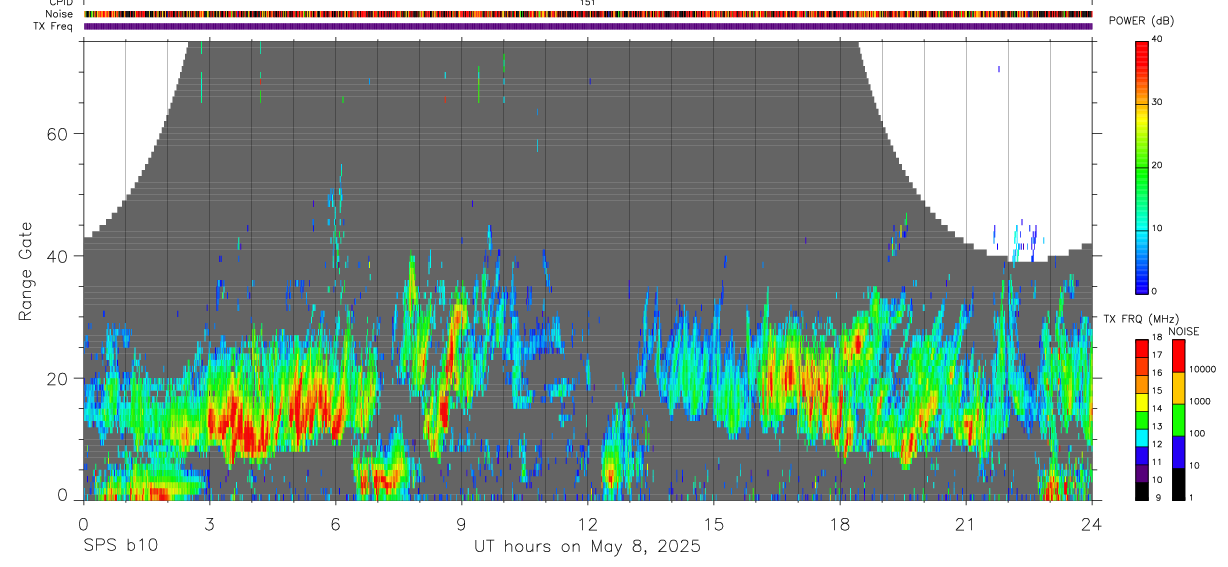The width and height of the screenshot is (1228, 567).
Task: Click the 24 hour label on the UT axis
Action: [x=1092, y=524]
